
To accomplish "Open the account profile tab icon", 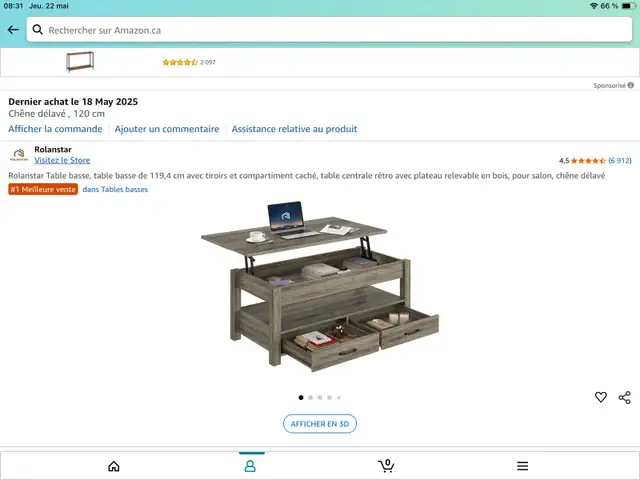I will coord(250,466).
